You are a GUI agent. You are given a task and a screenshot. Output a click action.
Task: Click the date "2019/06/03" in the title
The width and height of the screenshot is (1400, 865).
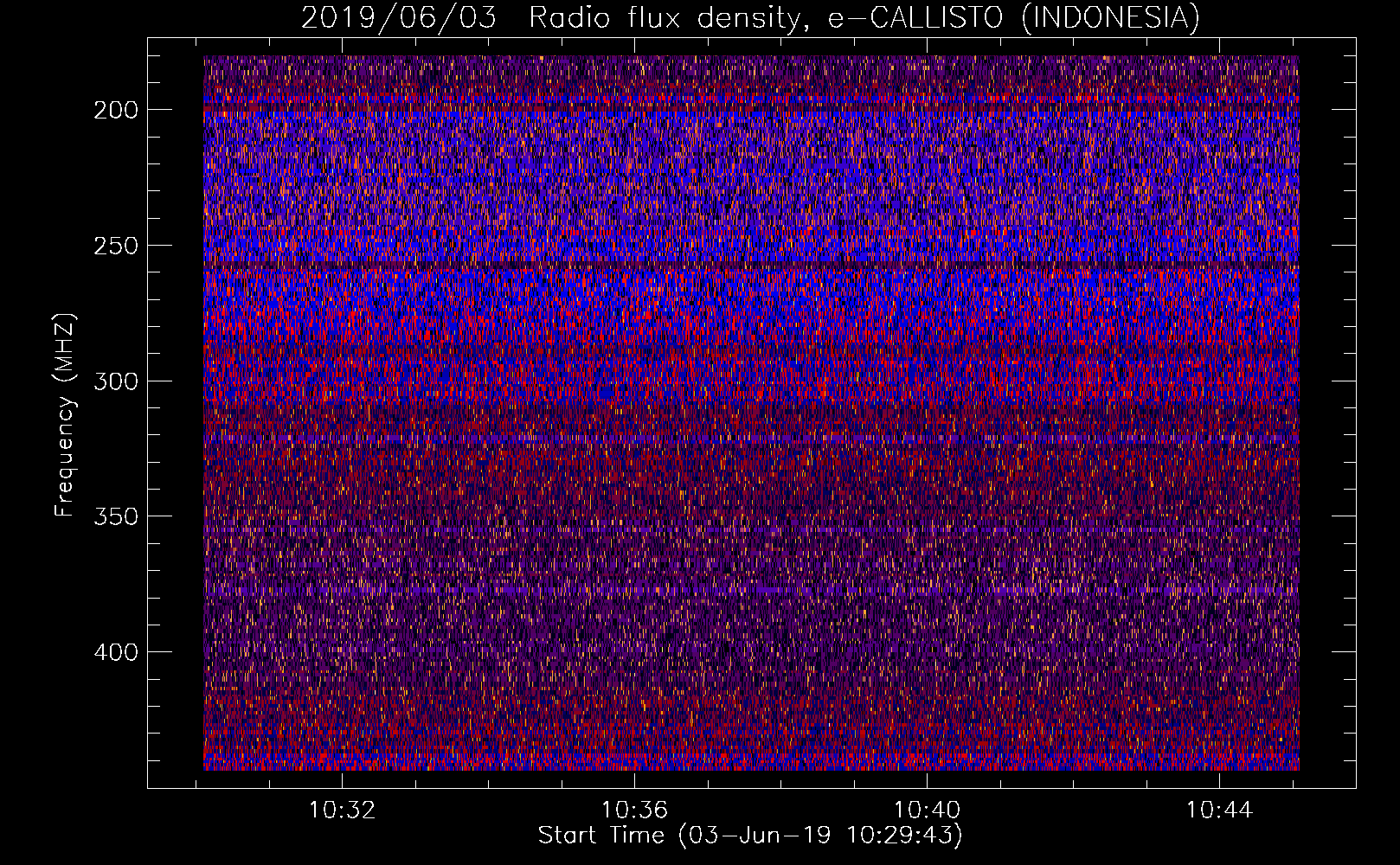click(399, 17)
